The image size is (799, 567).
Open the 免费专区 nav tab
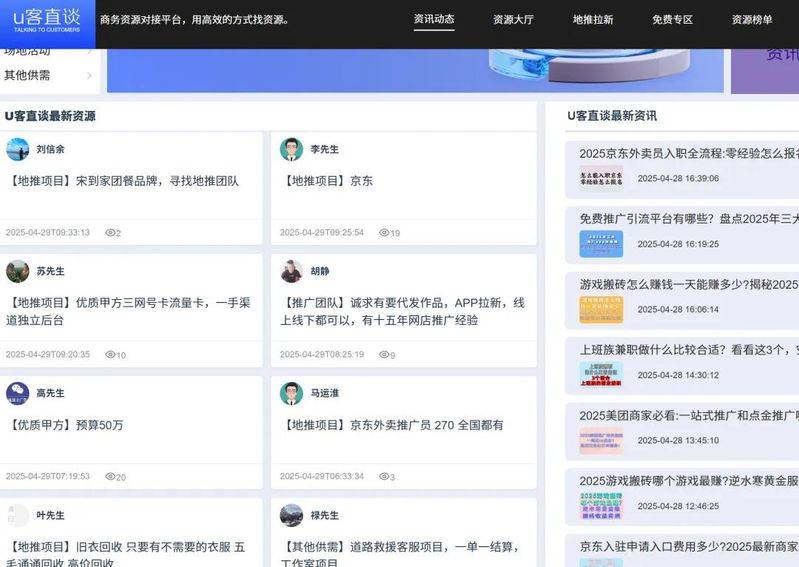tap(672, 19)
